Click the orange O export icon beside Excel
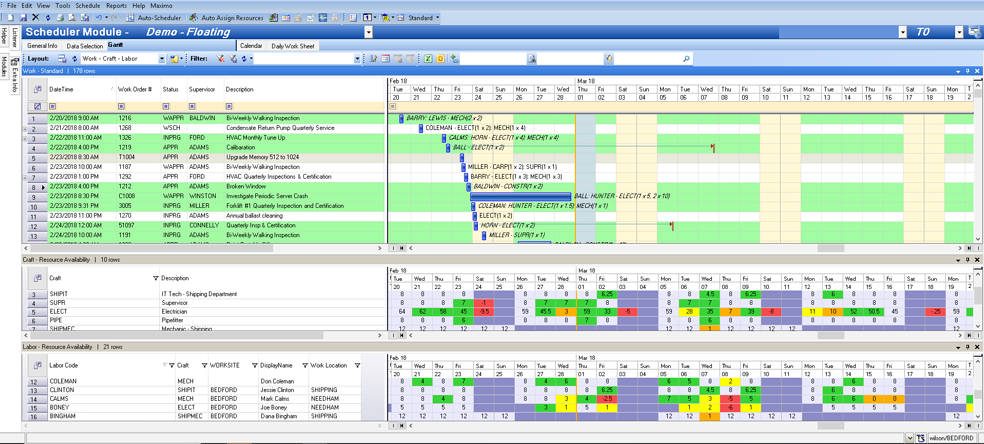This screenshot has height=444, width=984. 441,58
